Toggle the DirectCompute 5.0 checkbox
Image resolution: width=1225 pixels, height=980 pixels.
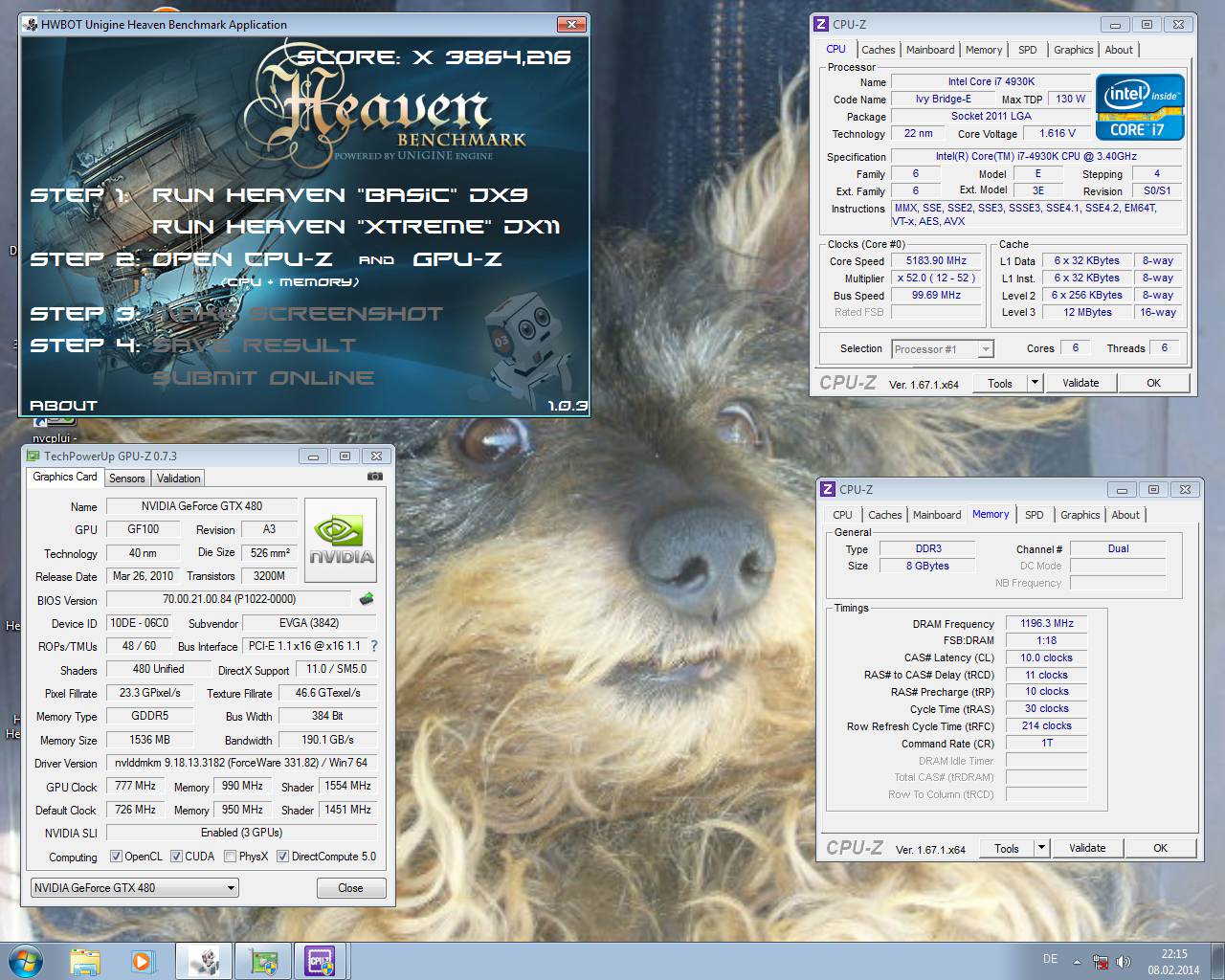tap(282, 857)
